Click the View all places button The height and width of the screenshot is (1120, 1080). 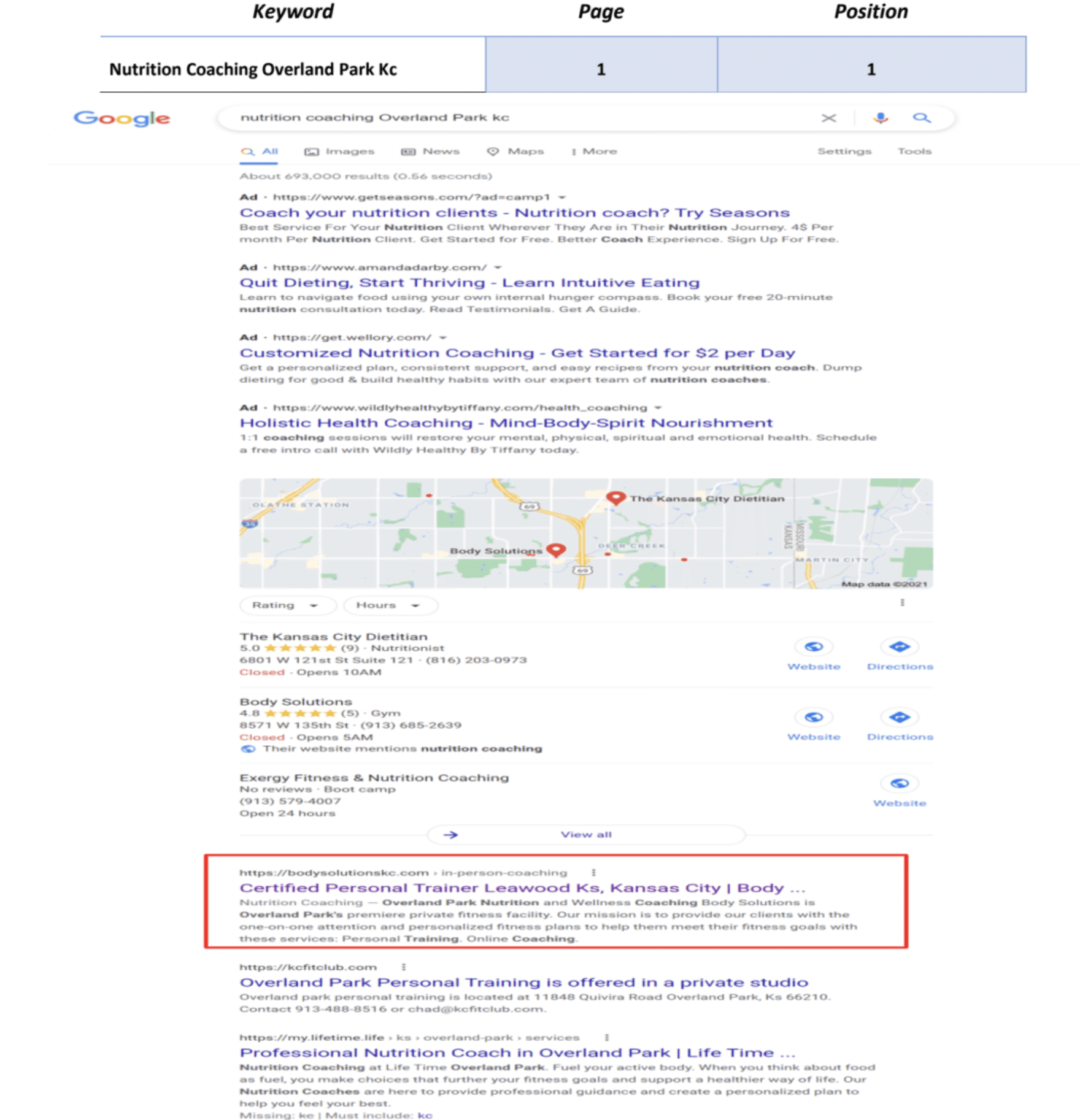pos(586,835)
